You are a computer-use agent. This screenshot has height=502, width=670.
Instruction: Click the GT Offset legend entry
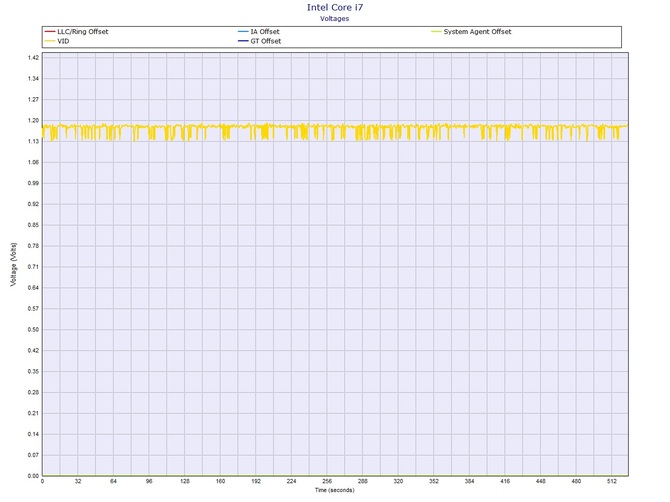click(x=260, y=41)
